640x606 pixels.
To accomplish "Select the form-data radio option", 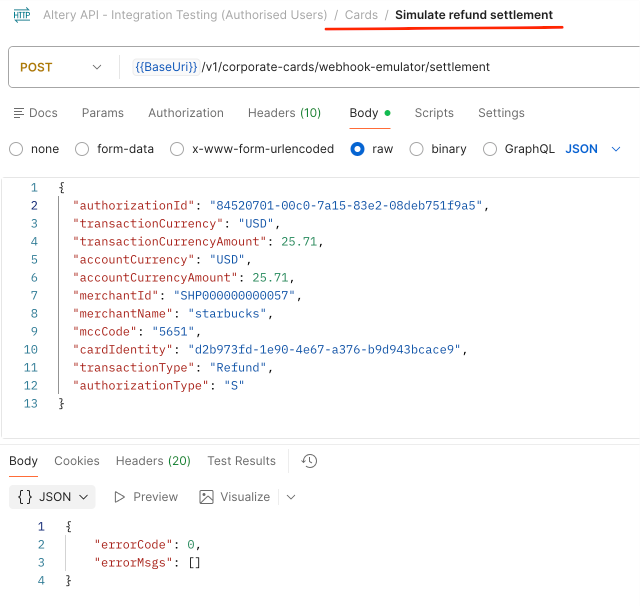I will point(82,149).
